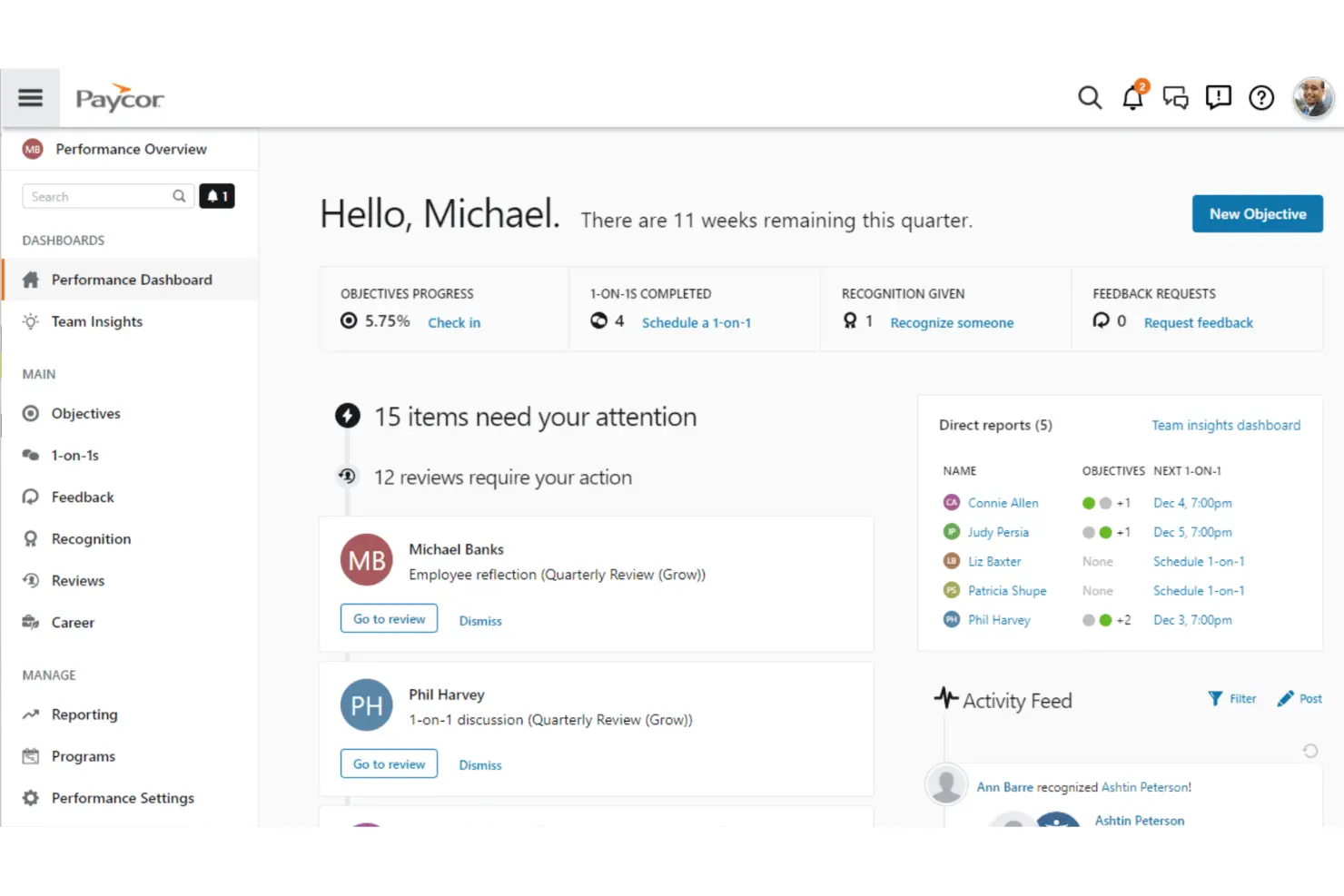Open the Team Insights dashboard from sidebar

point(97,321)
